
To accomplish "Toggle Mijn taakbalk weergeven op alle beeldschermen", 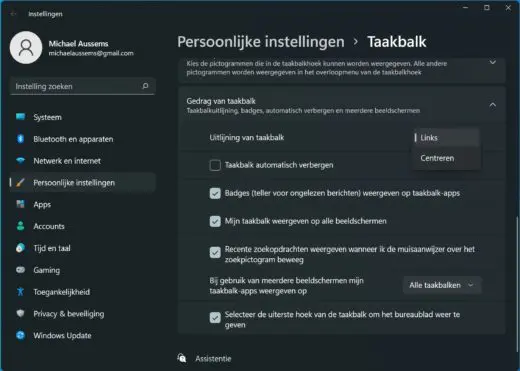I will [215, 221].
